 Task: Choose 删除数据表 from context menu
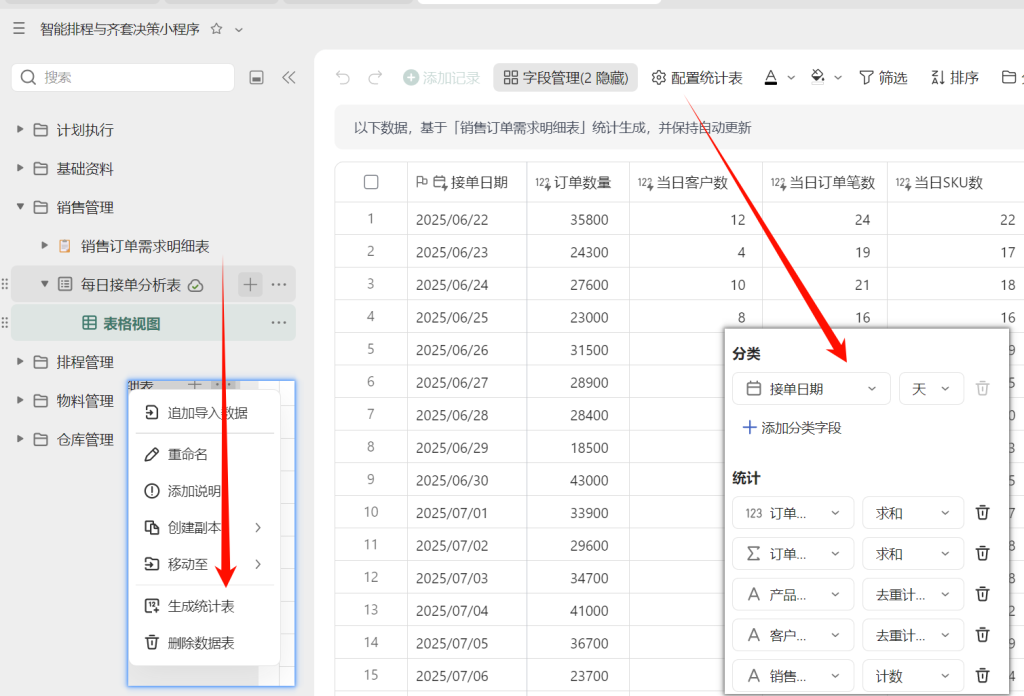[x=204, y=642]
